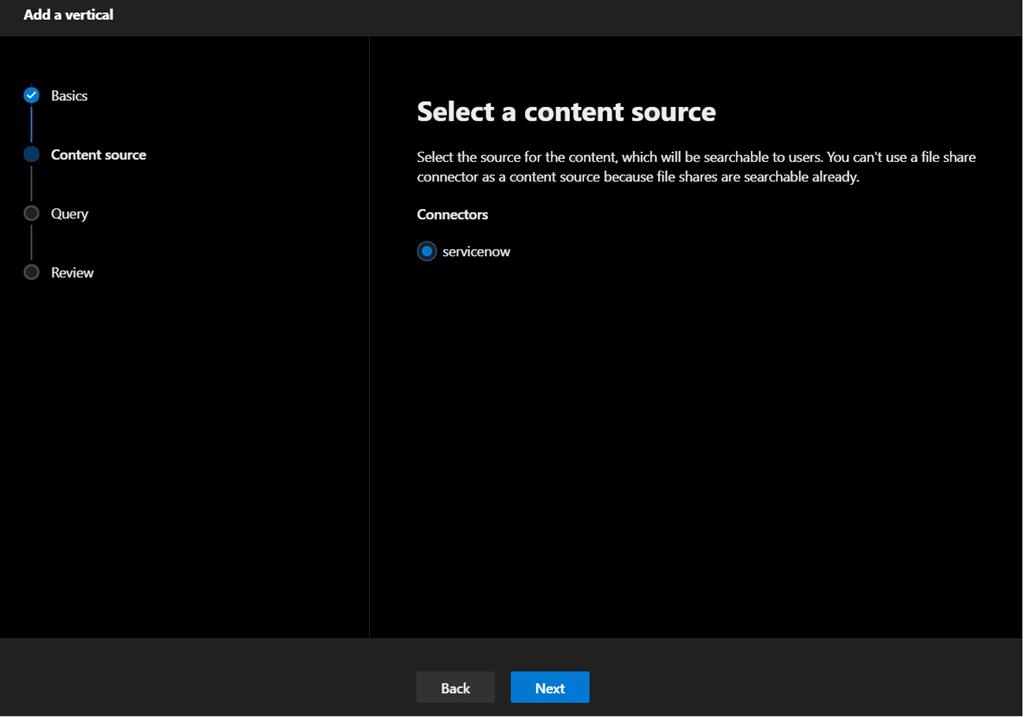Click the unfilled gray Query step marker
This screenshot has height=717, width=1024.
tap(31, 213)
